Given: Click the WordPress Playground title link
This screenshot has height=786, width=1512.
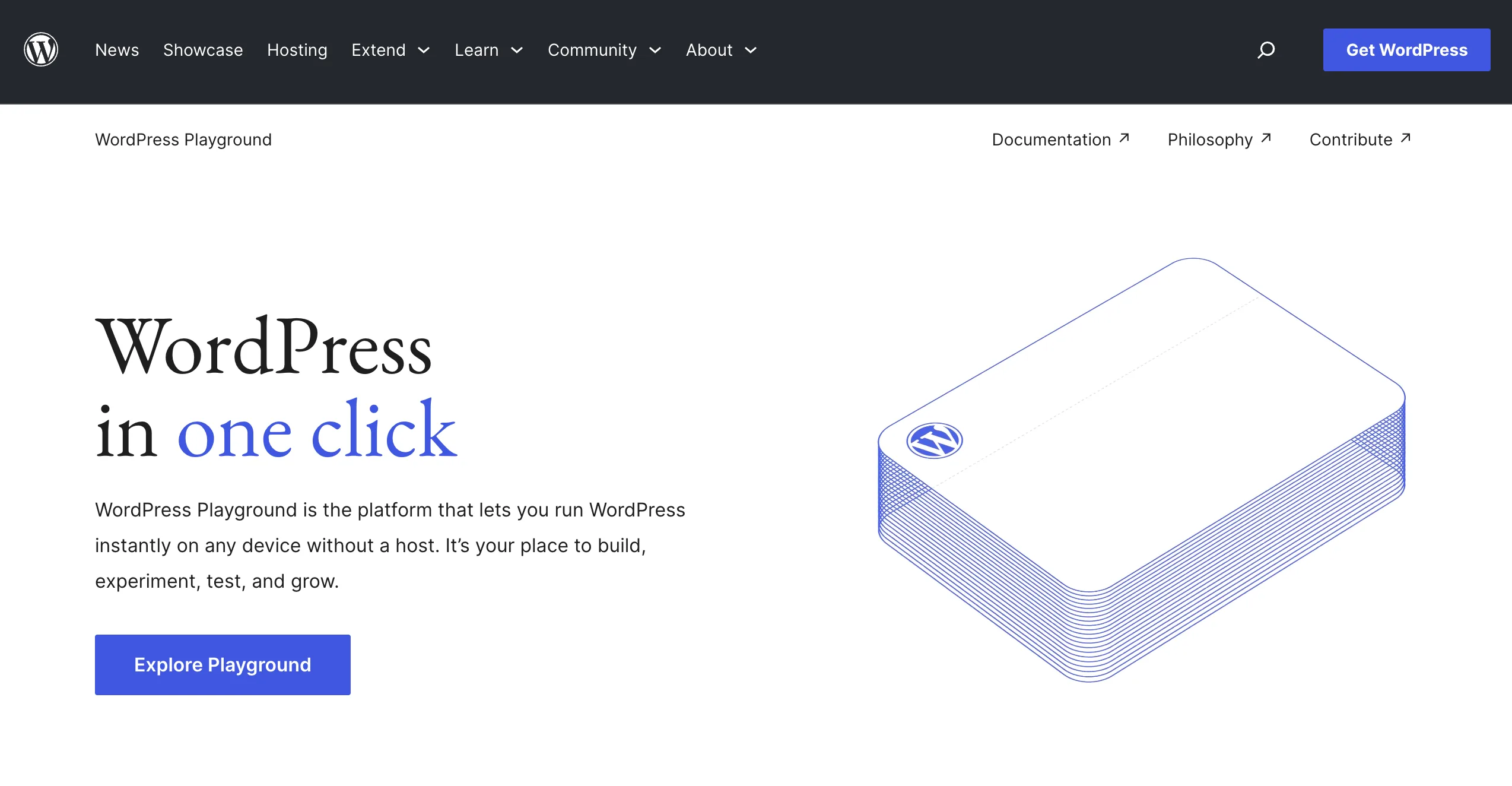Looking at the screenshot, I should [183, 140].
